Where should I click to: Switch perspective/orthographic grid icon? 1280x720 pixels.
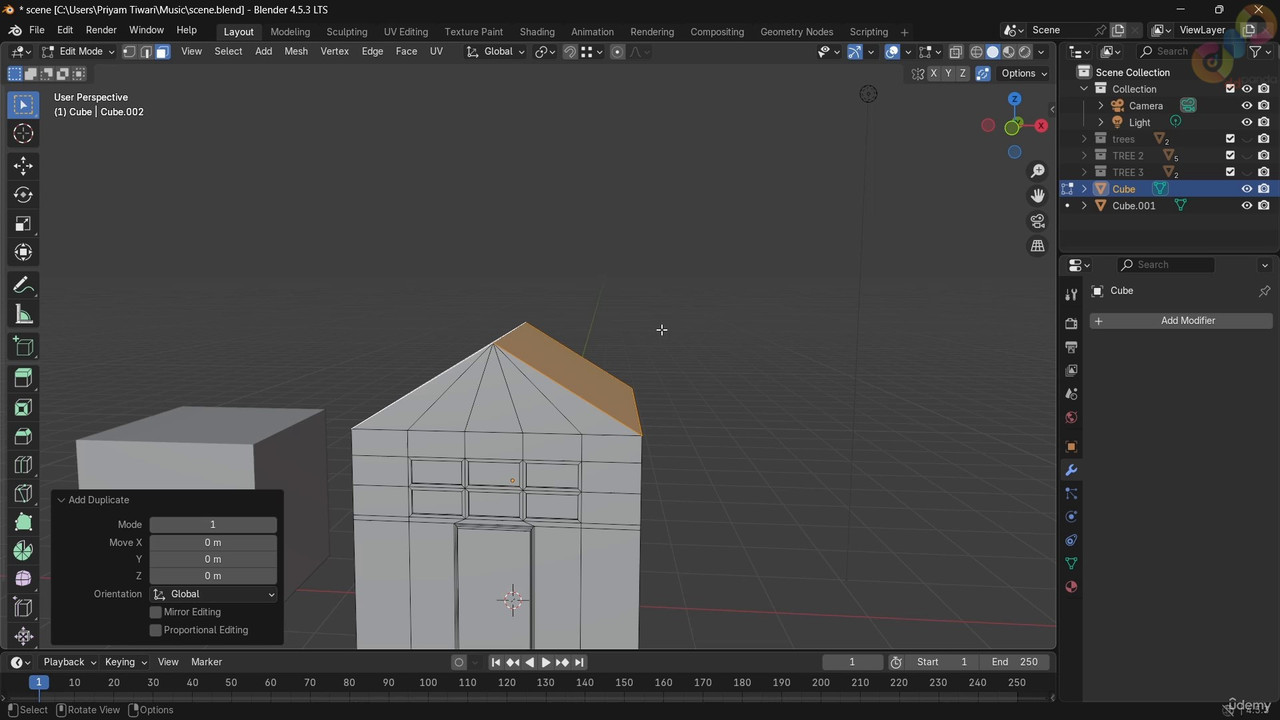coord(1038,246)
